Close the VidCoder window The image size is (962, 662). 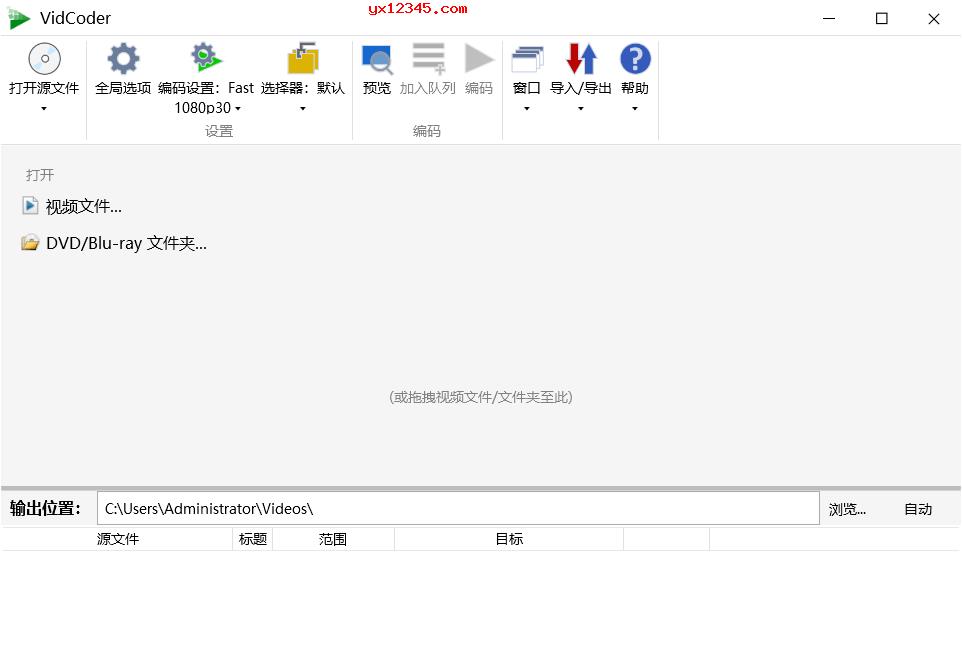934,19
